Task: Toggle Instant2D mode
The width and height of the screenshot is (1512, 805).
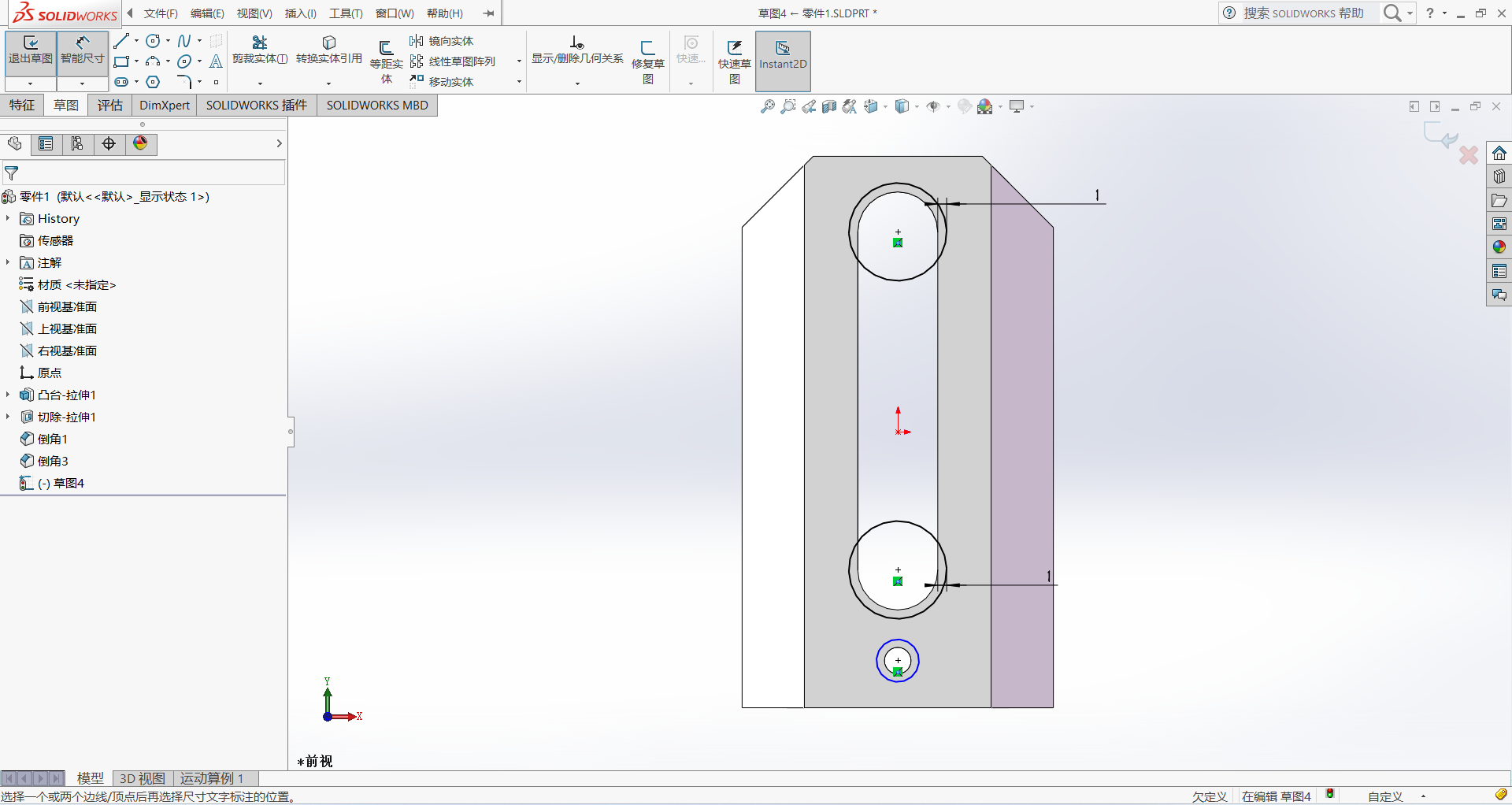Action: [782, 56]
